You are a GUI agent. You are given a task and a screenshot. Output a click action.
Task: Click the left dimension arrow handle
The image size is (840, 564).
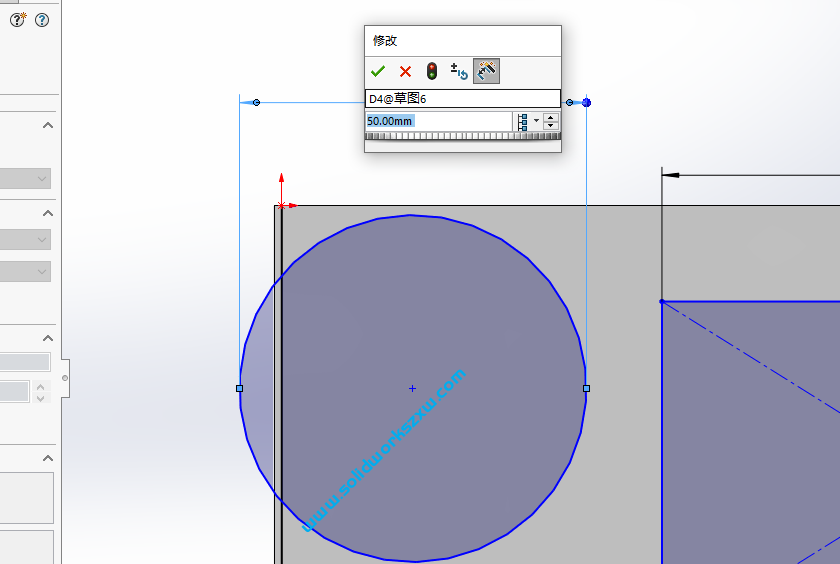pyautogui.click(x=256, y=102)
